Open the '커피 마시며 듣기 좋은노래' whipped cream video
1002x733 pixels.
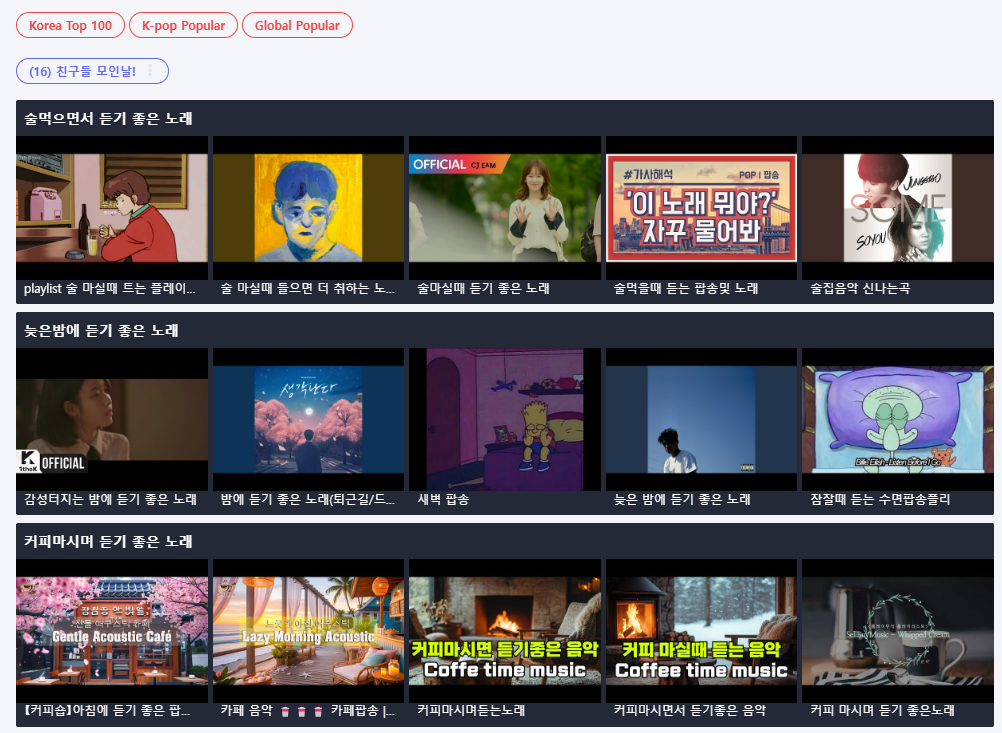pyautogui.click(x=897, y=631)
